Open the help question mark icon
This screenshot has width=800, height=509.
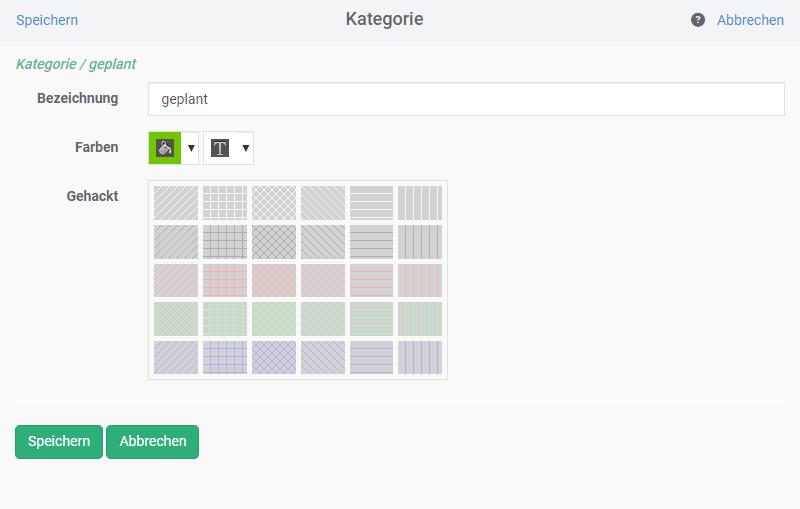point(698,20)
